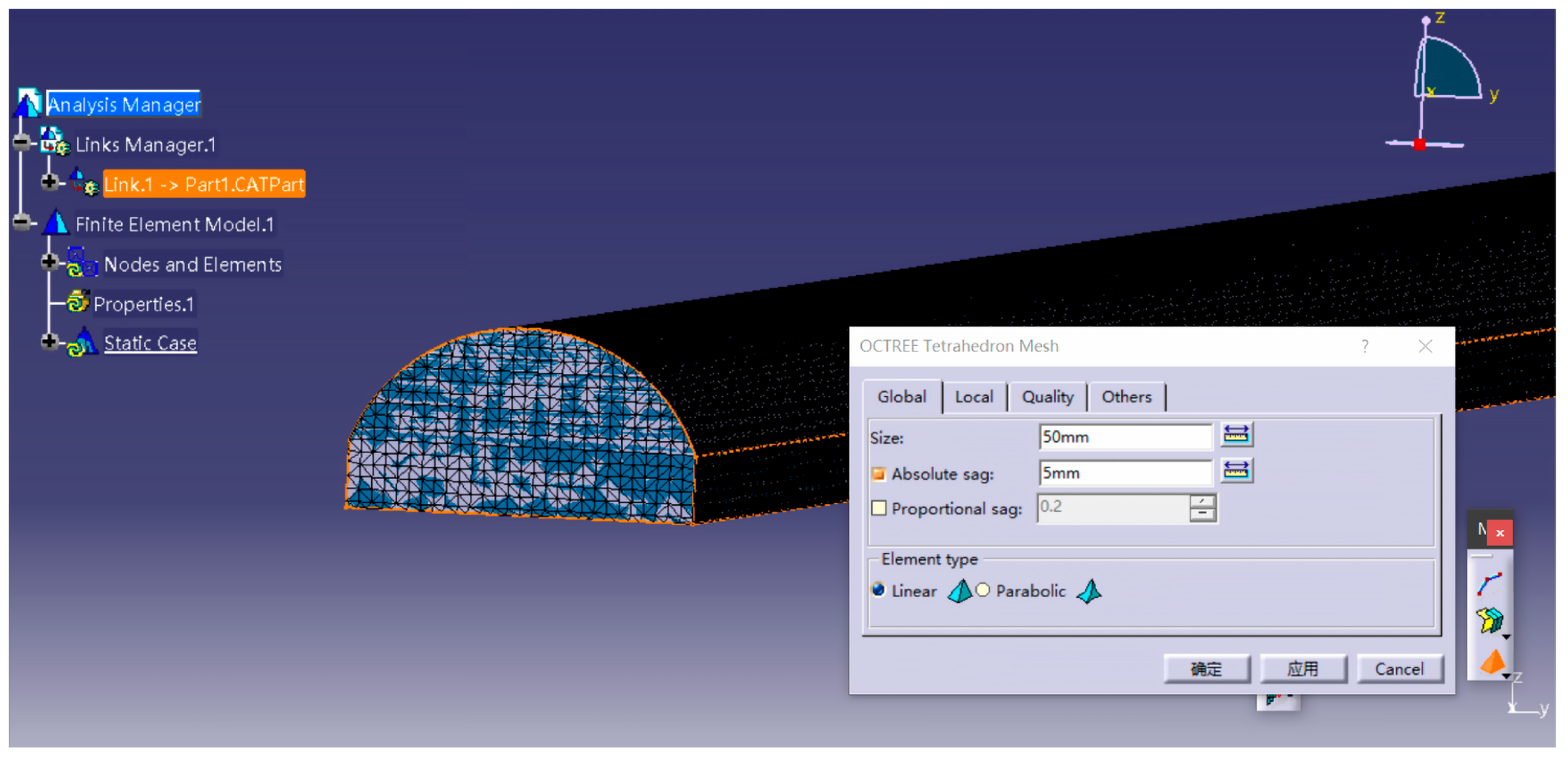Uncheck the Absolute sag checkbox

[879, 474]
